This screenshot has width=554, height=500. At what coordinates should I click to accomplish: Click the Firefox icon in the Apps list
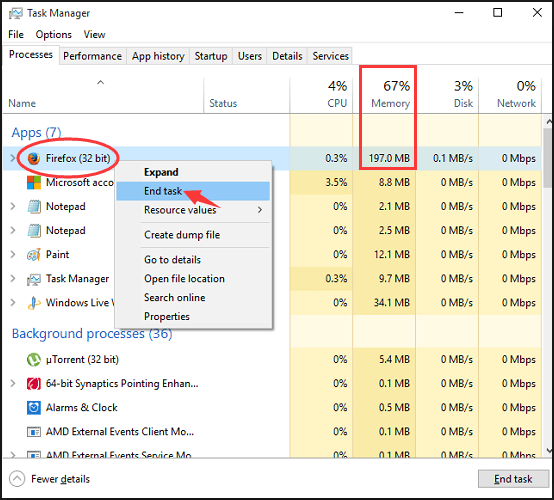pos(34,158)
